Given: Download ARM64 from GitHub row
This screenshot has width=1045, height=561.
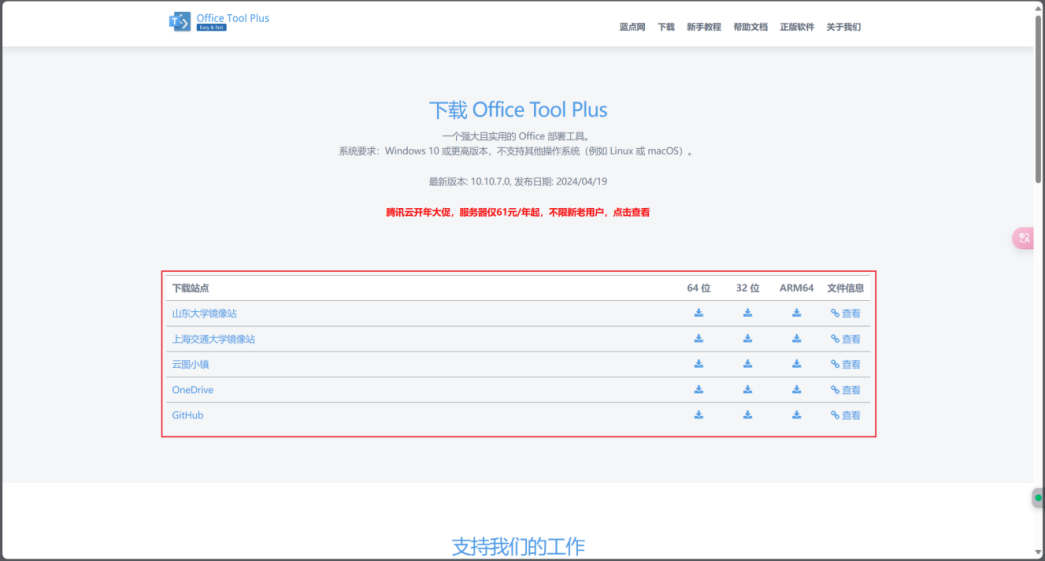Looking at the screenshot, I should (x=796, y=415).
